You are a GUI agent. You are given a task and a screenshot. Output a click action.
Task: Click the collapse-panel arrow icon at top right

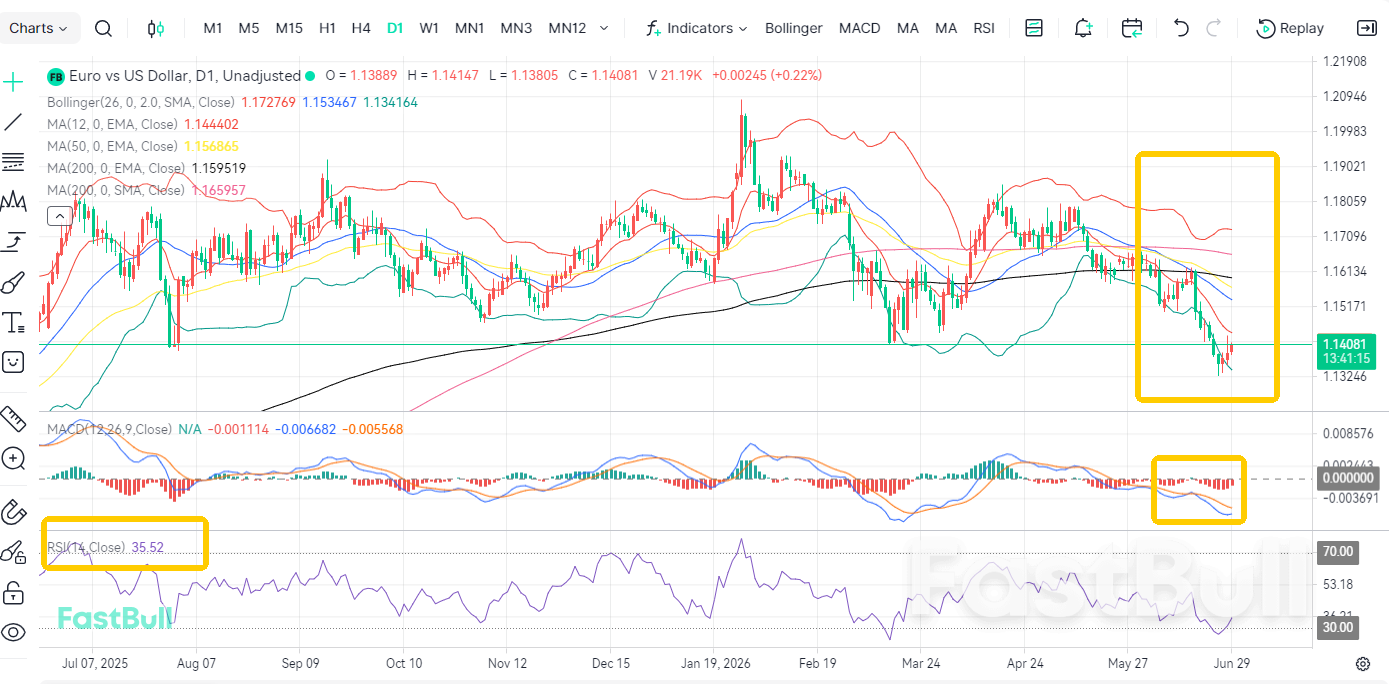[1366, 28]
